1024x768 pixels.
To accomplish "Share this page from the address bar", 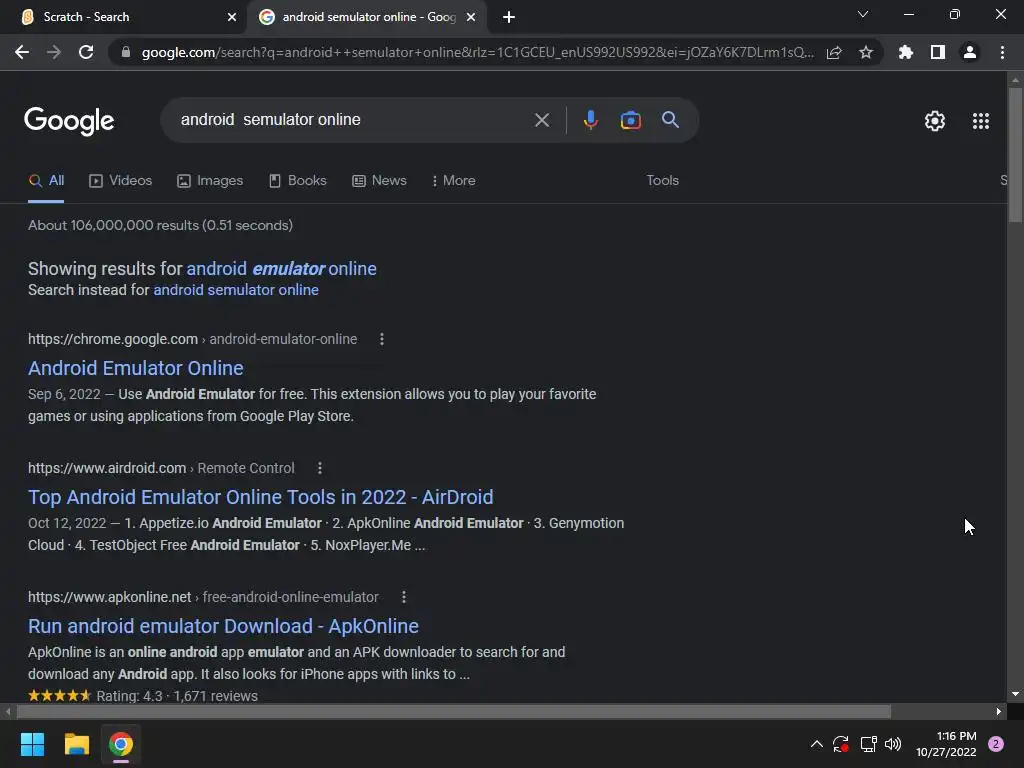I will pyautogui.click(x=834, y=52).
